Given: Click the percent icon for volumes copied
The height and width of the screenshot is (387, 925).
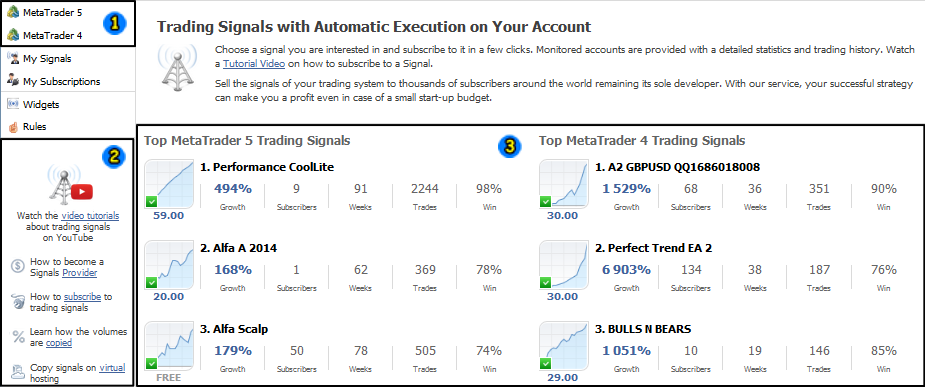Looking at the screenshot, I should tap(18, 337).
